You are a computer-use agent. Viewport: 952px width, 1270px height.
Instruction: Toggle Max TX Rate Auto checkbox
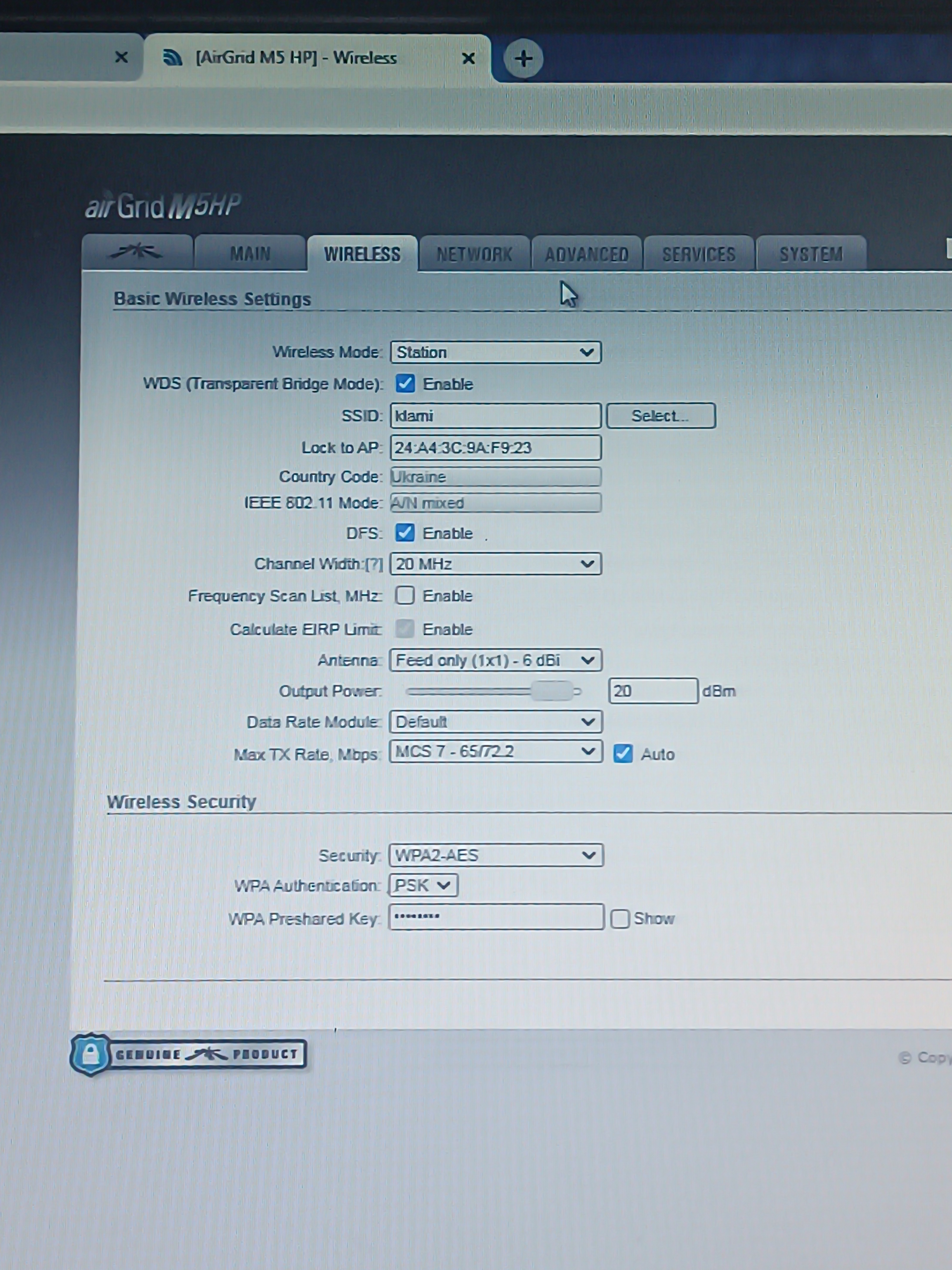point(623,753)
